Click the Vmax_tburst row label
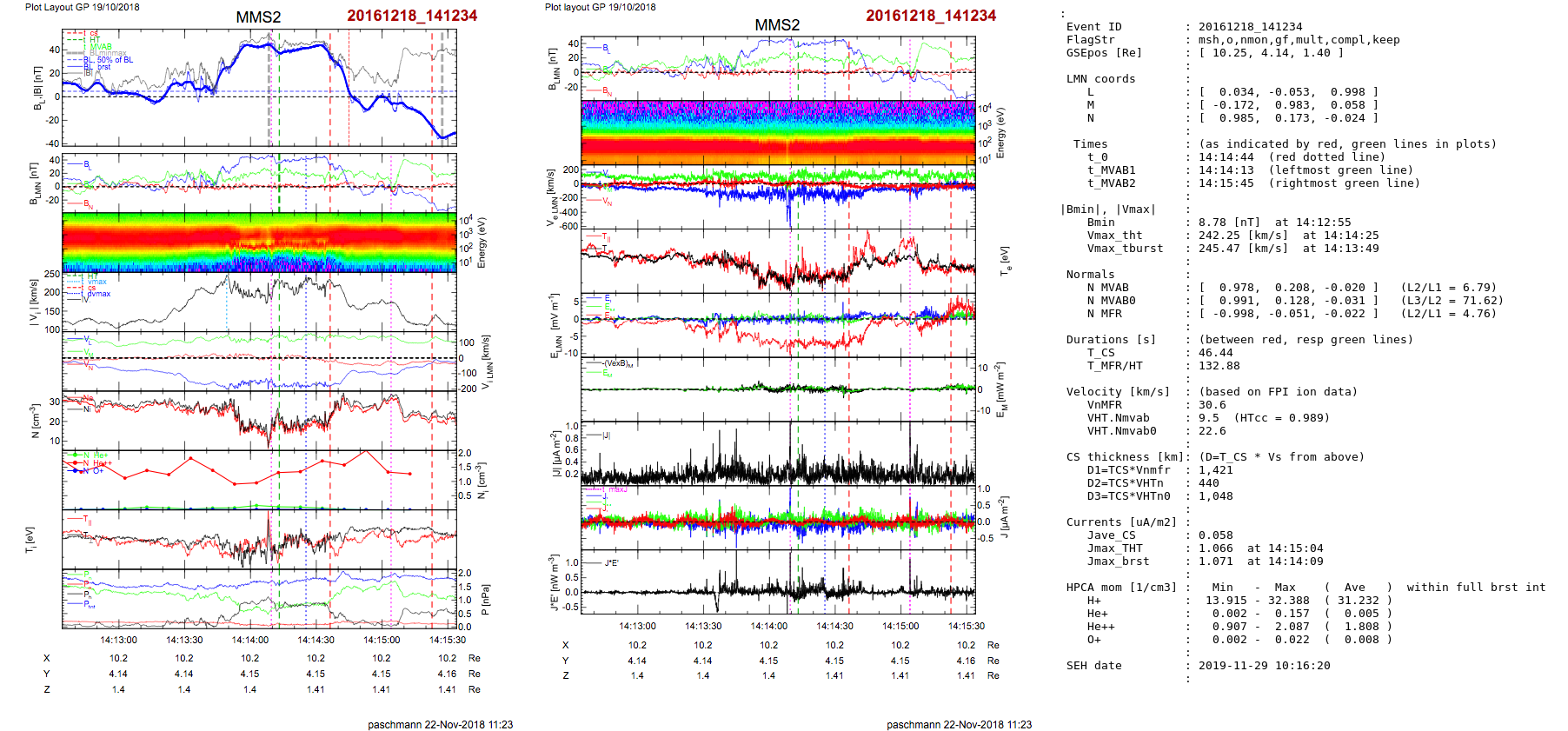1568x731 pixels. click(x=1125, y=249)
